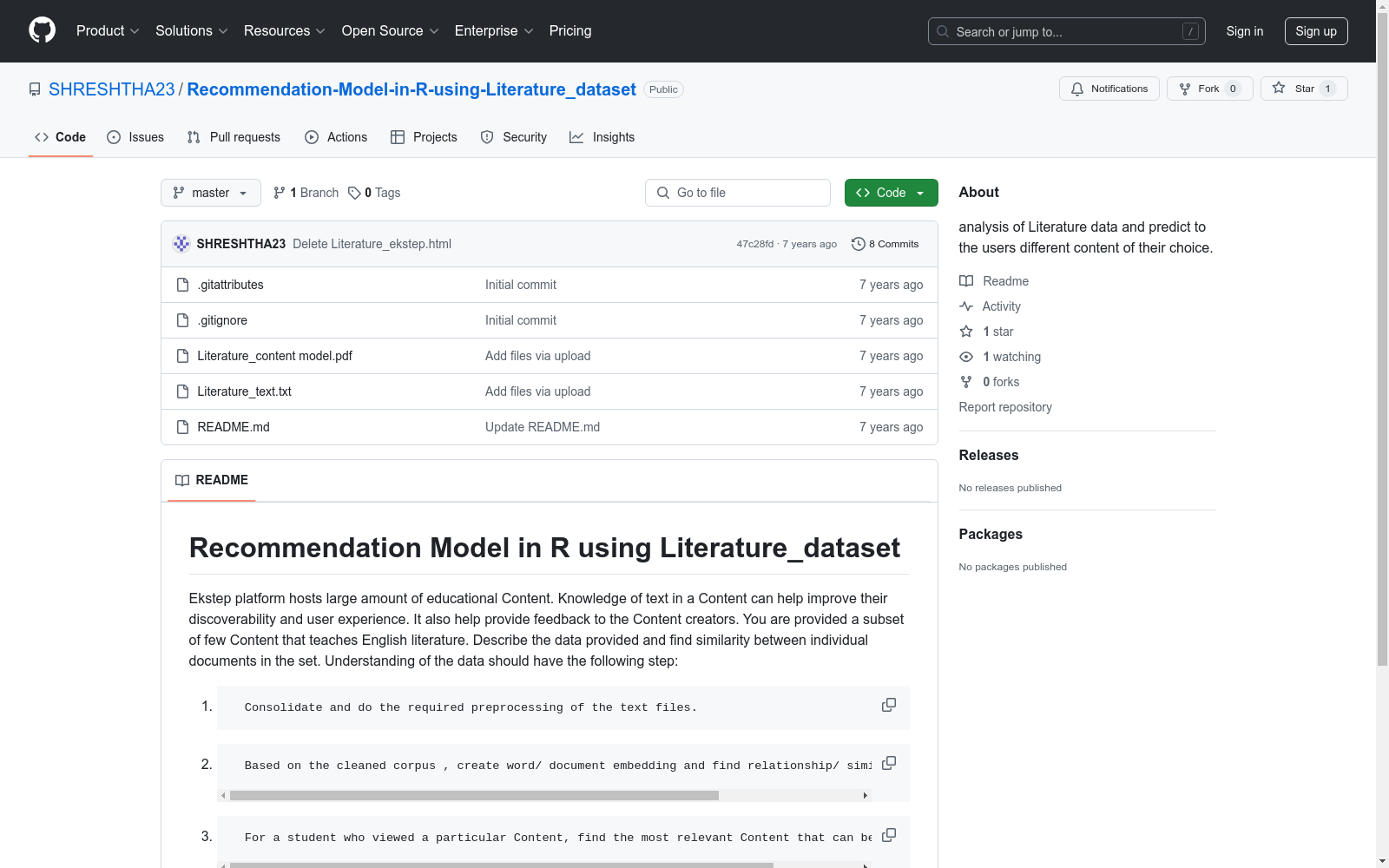Open the Enterprise dropdown
Screen dimensions: 1389x868
(494, 31)
